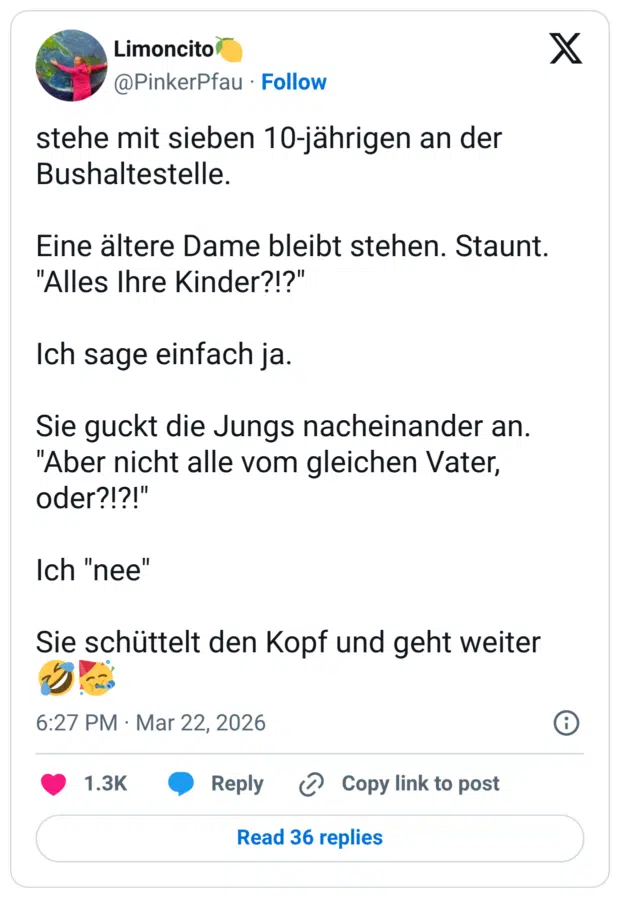Viewport: 620px width, 898px height.
Task: Open the info circle icon
Action: coord(566,723)
